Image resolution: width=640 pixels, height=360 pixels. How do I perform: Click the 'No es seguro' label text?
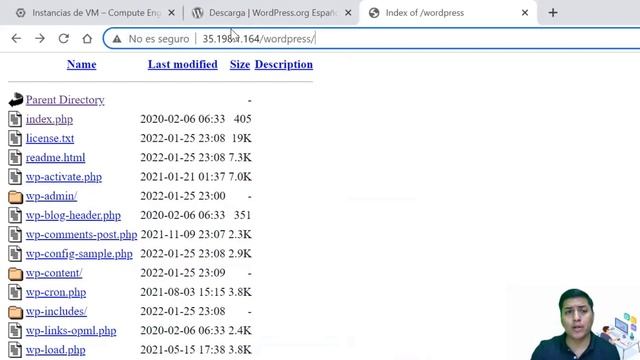[159, 39]
